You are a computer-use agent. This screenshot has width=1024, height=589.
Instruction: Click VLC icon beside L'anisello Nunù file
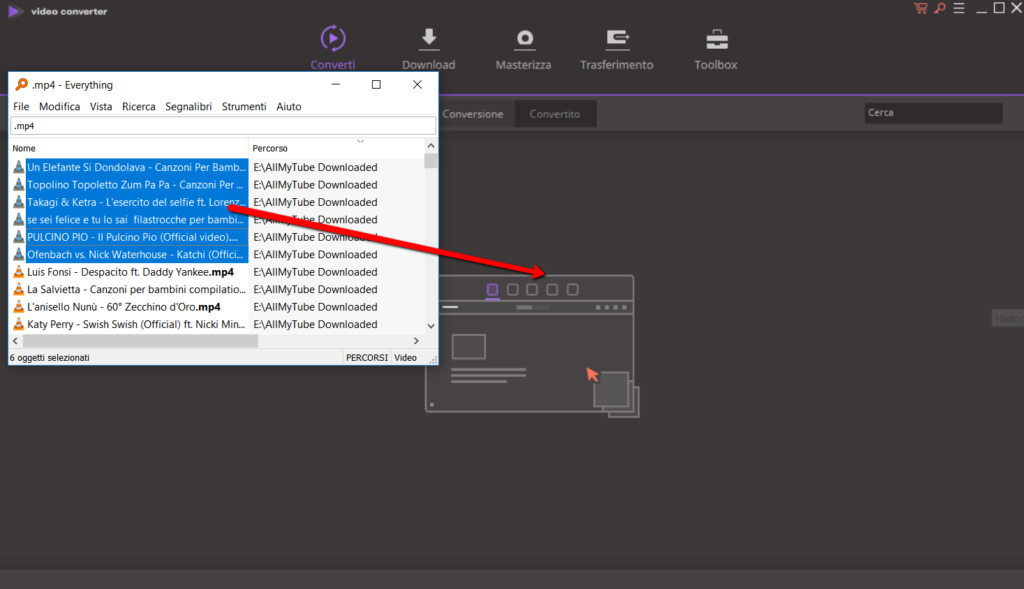(18, 307)
